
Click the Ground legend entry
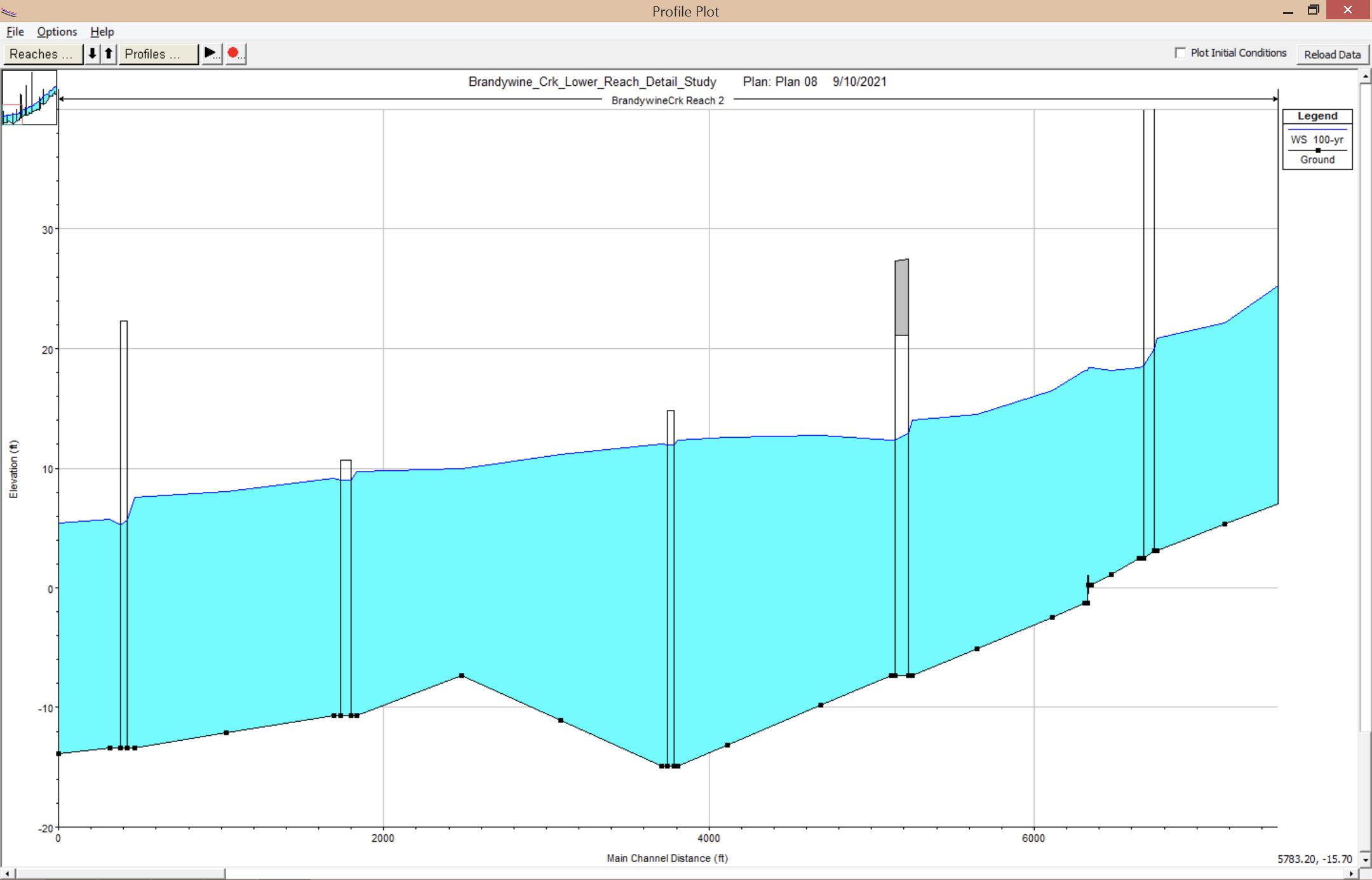(x=1317, y=159)
